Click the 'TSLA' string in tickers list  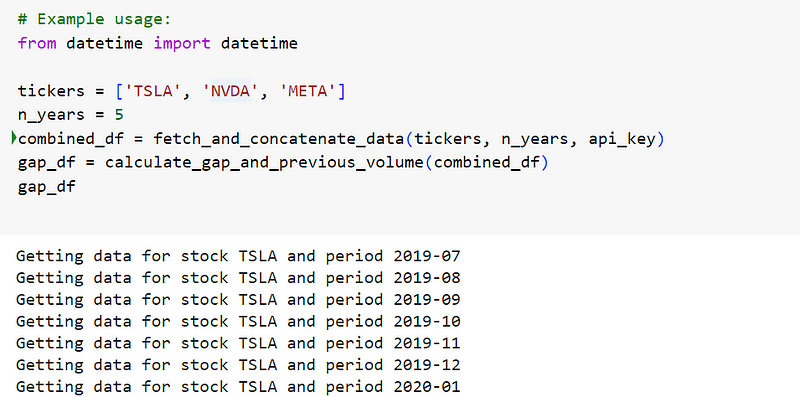(153, 91)
